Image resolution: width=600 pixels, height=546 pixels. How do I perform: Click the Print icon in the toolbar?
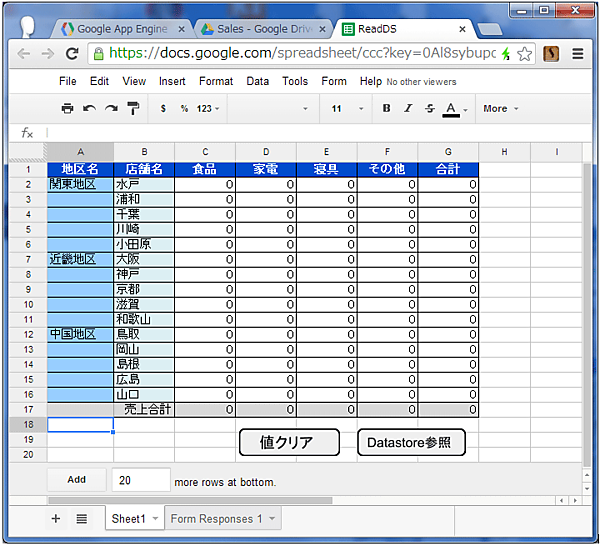click(67, 108)
